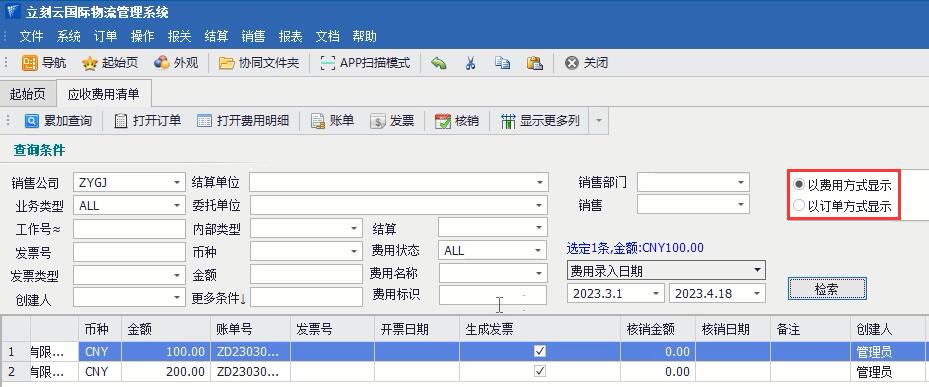Image resolution: width=929 pixels, height=387 pixels.
Task: Click the 关闭 close toolbar button
Action: 586,63
